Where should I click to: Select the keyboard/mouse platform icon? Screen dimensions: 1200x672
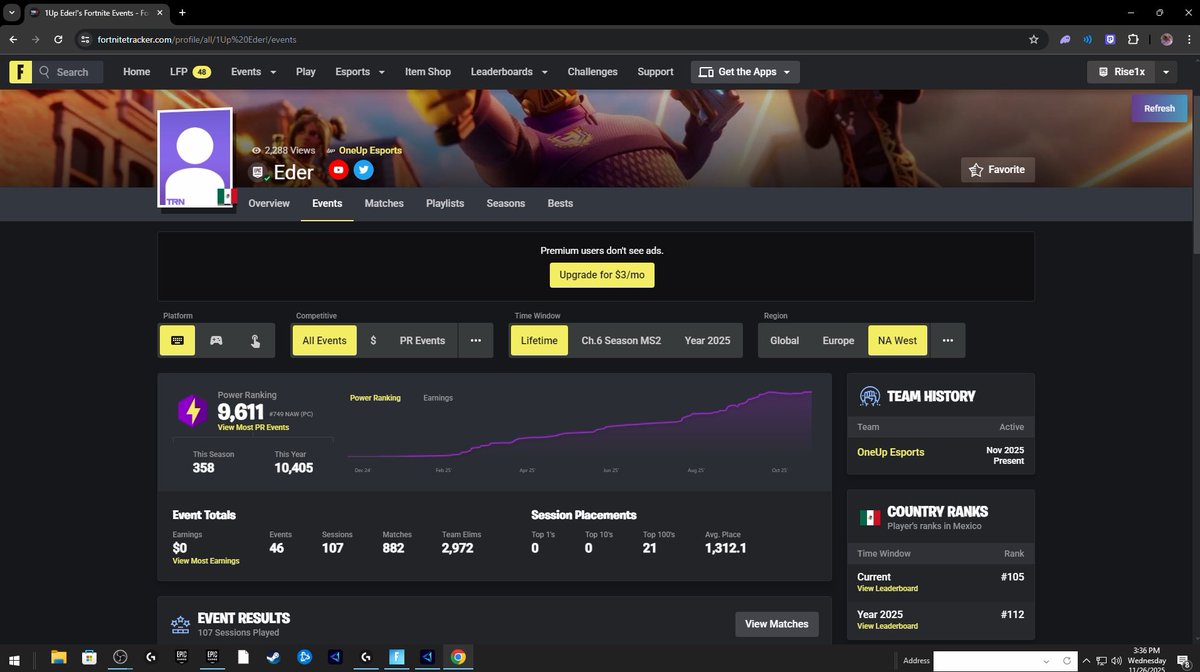coord(177,340)
